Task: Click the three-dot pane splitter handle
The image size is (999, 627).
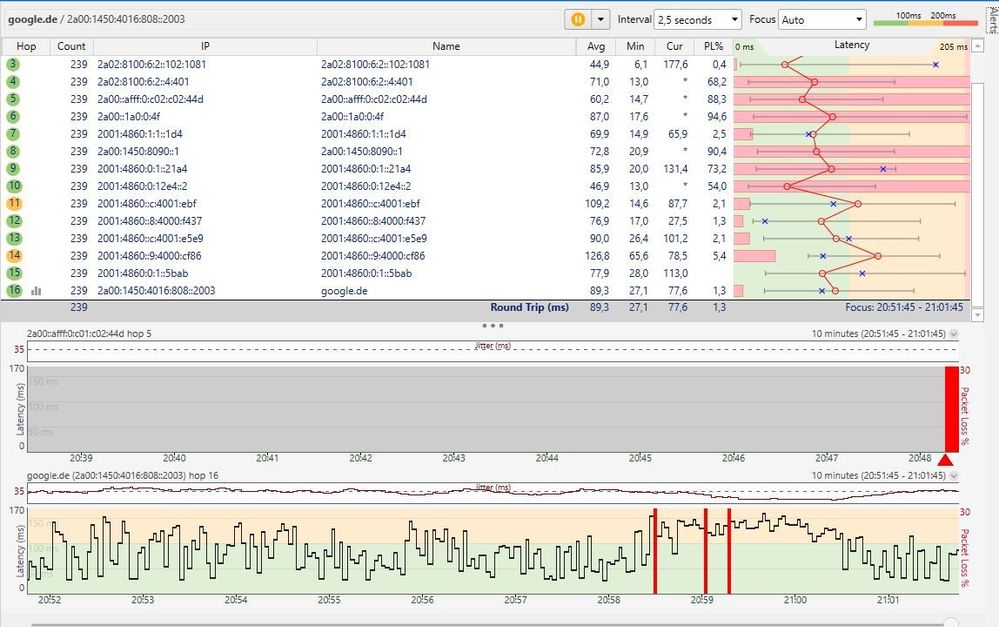Action: click(x=492, y=326)
